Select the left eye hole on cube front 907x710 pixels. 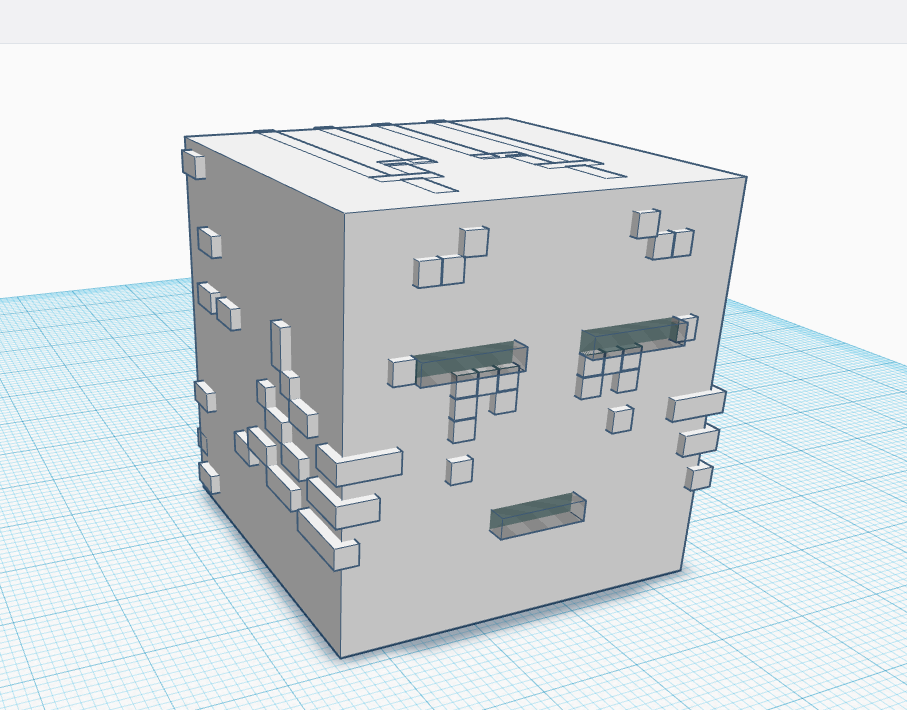(471, 363)
